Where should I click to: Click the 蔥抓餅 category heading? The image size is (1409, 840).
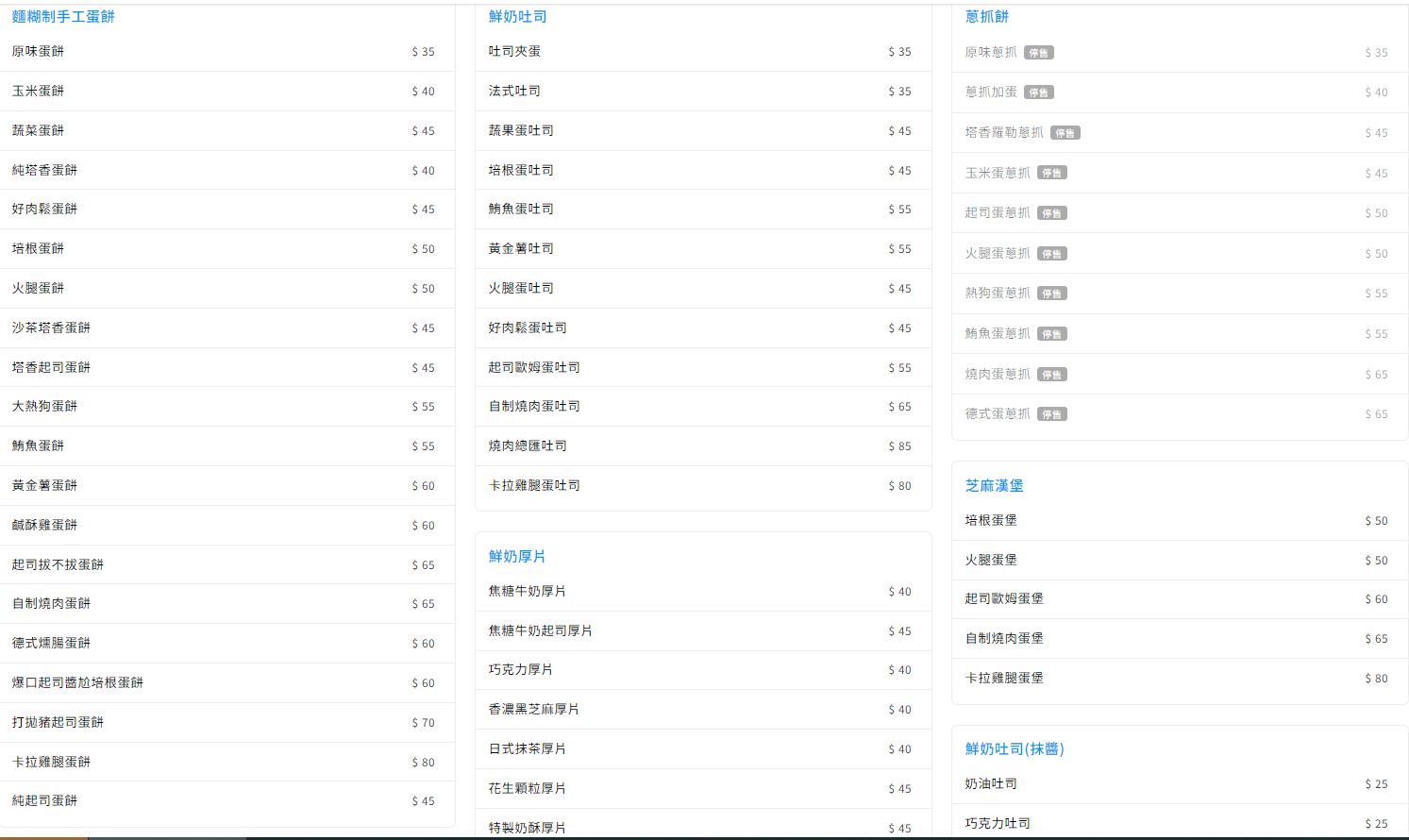point(987,16)
